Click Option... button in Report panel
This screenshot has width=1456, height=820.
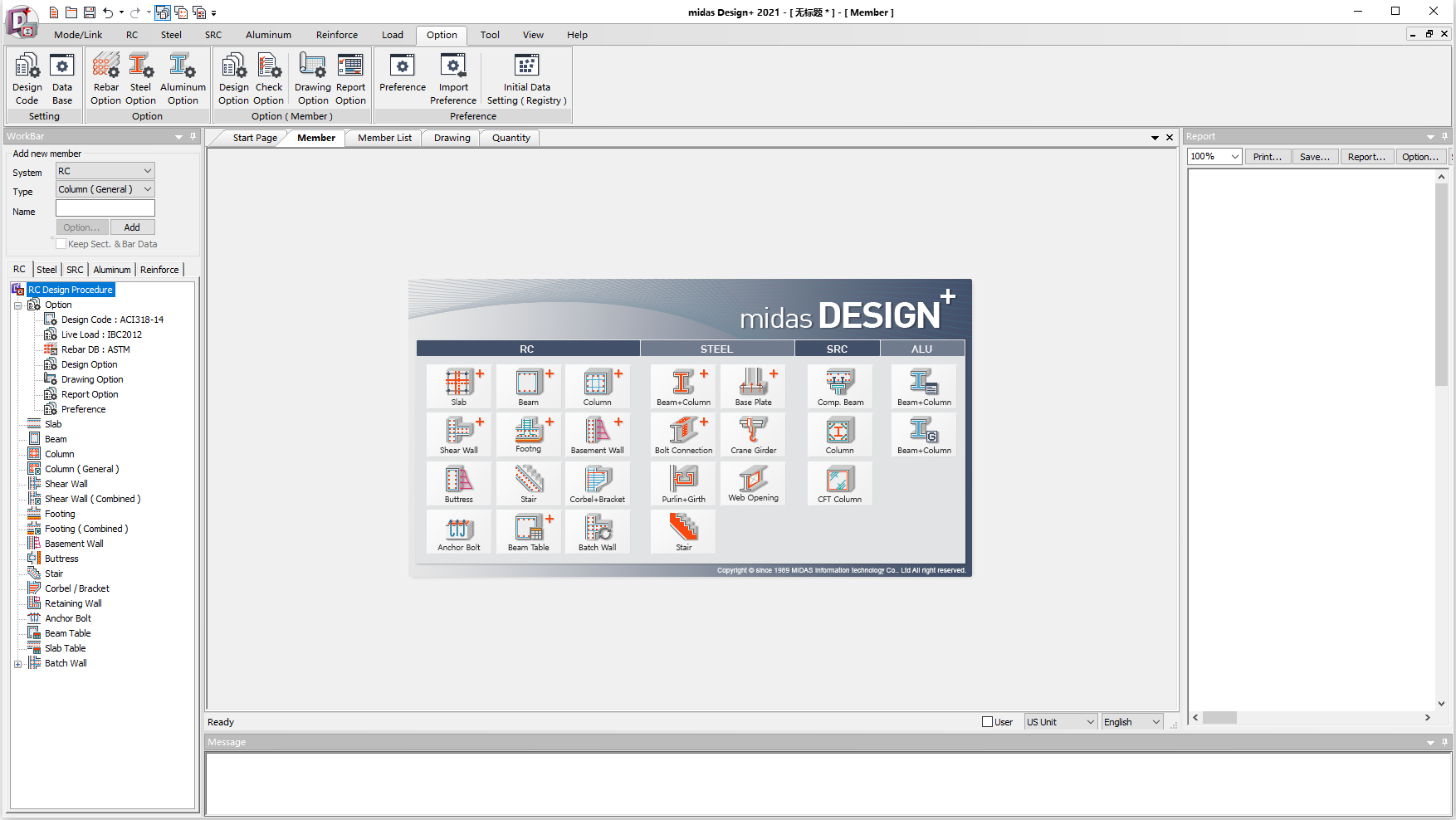(1420, 156)
